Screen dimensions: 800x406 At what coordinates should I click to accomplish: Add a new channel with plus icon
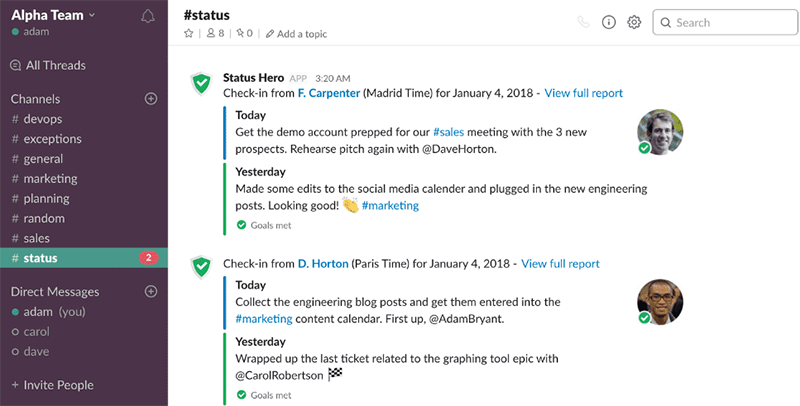coord(151,98)
